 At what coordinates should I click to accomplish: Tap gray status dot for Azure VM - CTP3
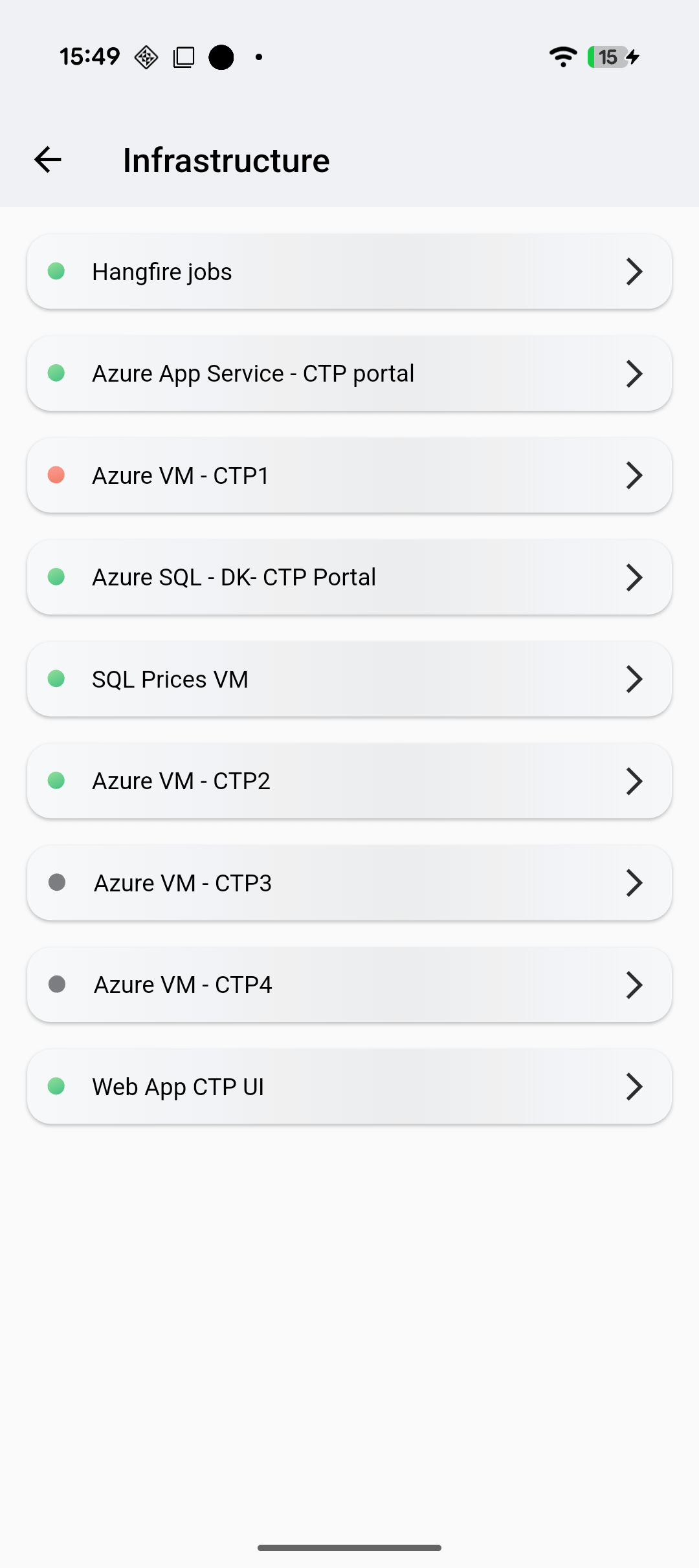pos(57,882)
